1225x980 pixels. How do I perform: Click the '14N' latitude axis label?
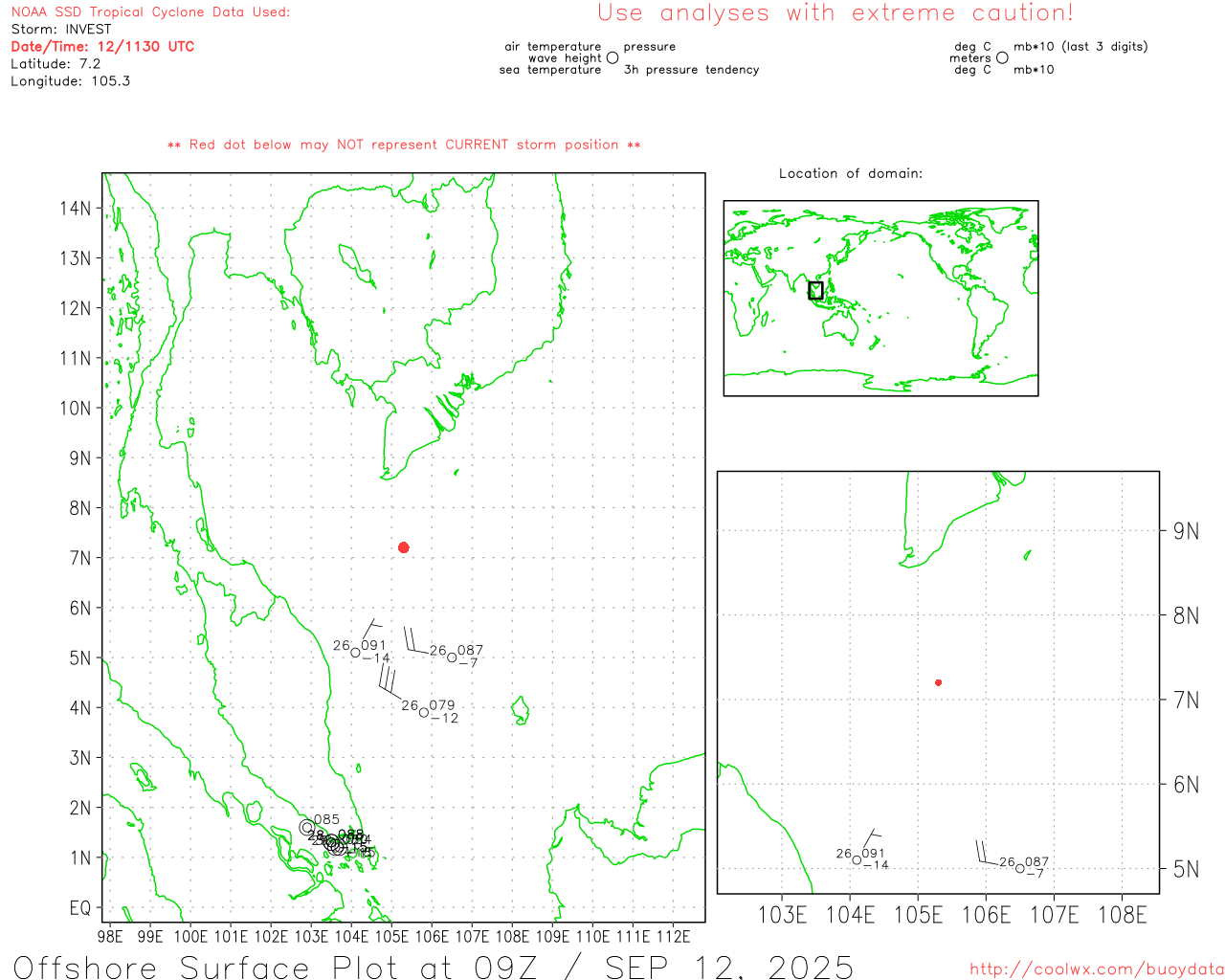click(76, 209)
